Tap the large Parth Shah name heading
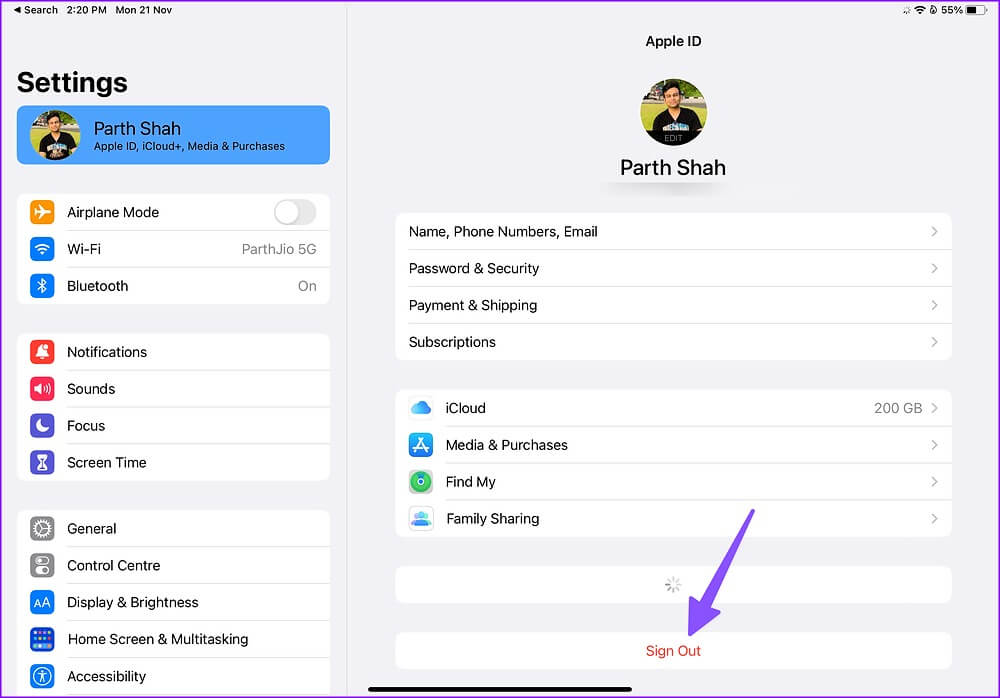The height and width of the screenshot is (698, 1000). click(673, 167)
